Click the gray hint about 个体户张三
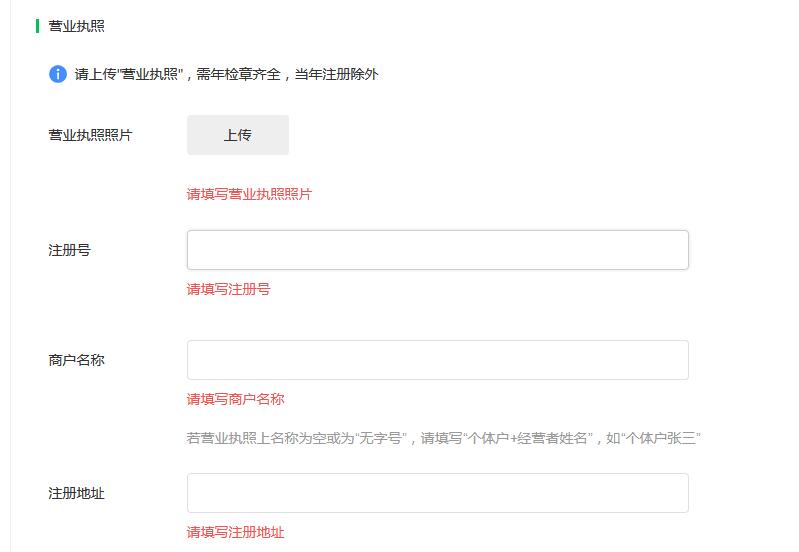The width and height of the screenshot is (799, 552). (x=443, y=438)
